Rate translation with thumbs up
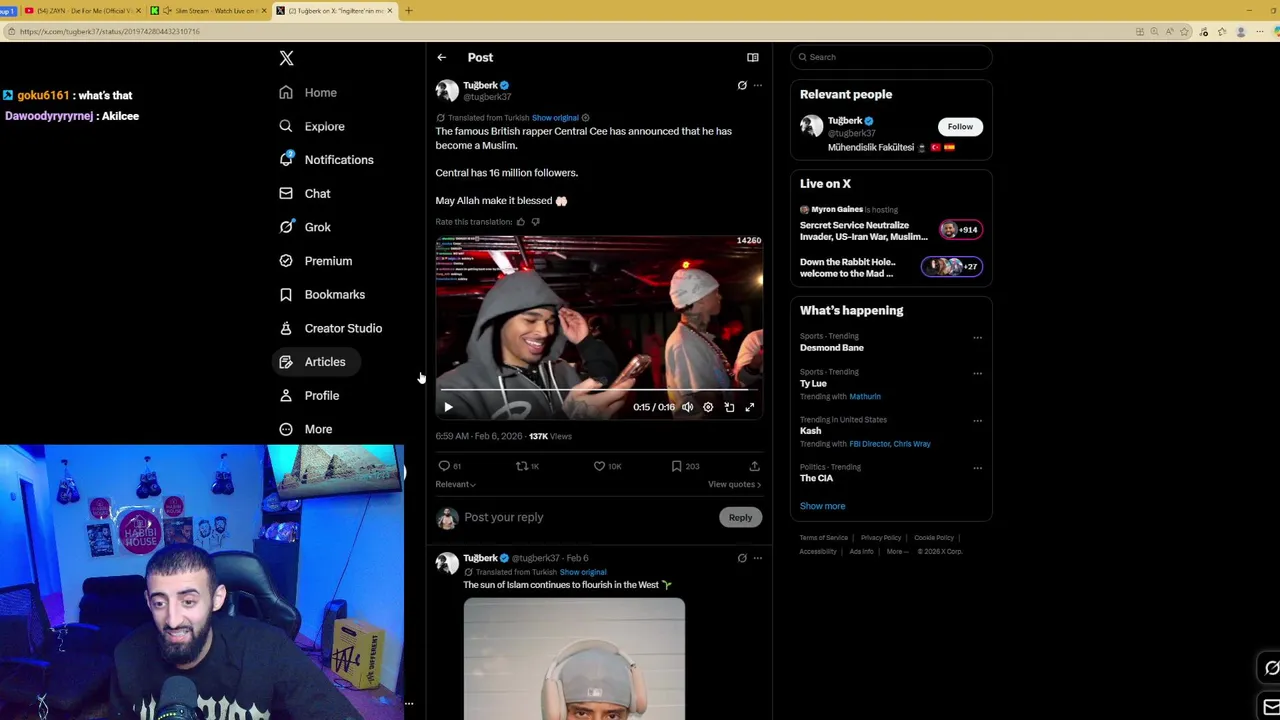The image size is (1280, 720). tap(520, 222)
